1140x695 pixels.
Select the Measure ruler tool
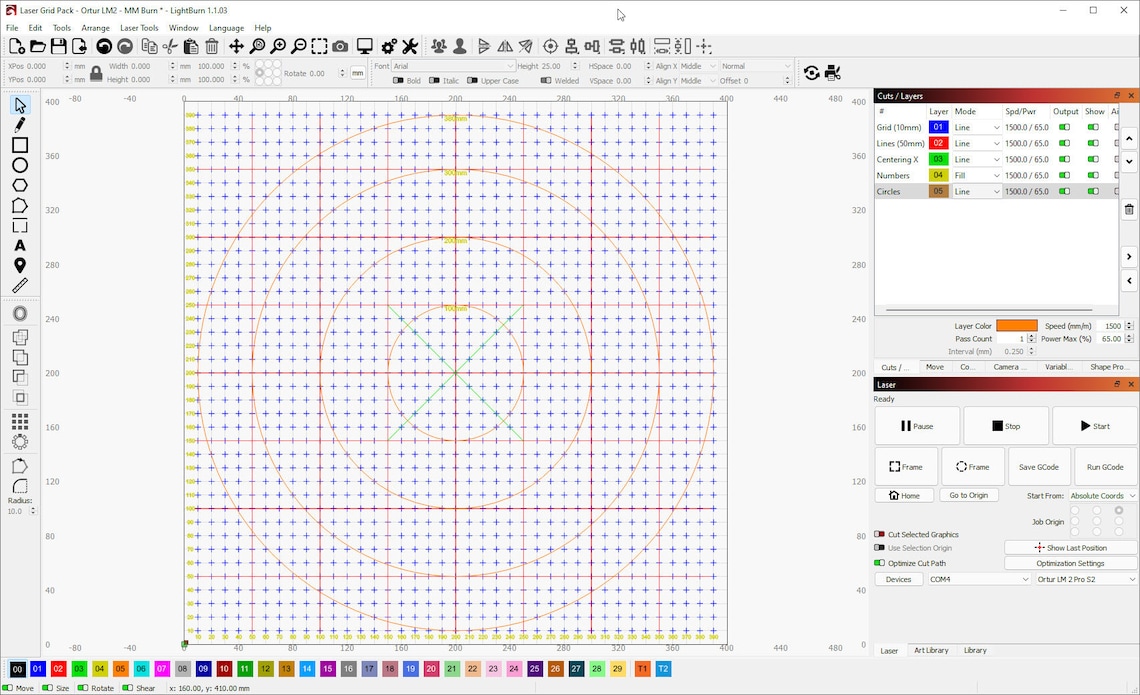(20, 286)
